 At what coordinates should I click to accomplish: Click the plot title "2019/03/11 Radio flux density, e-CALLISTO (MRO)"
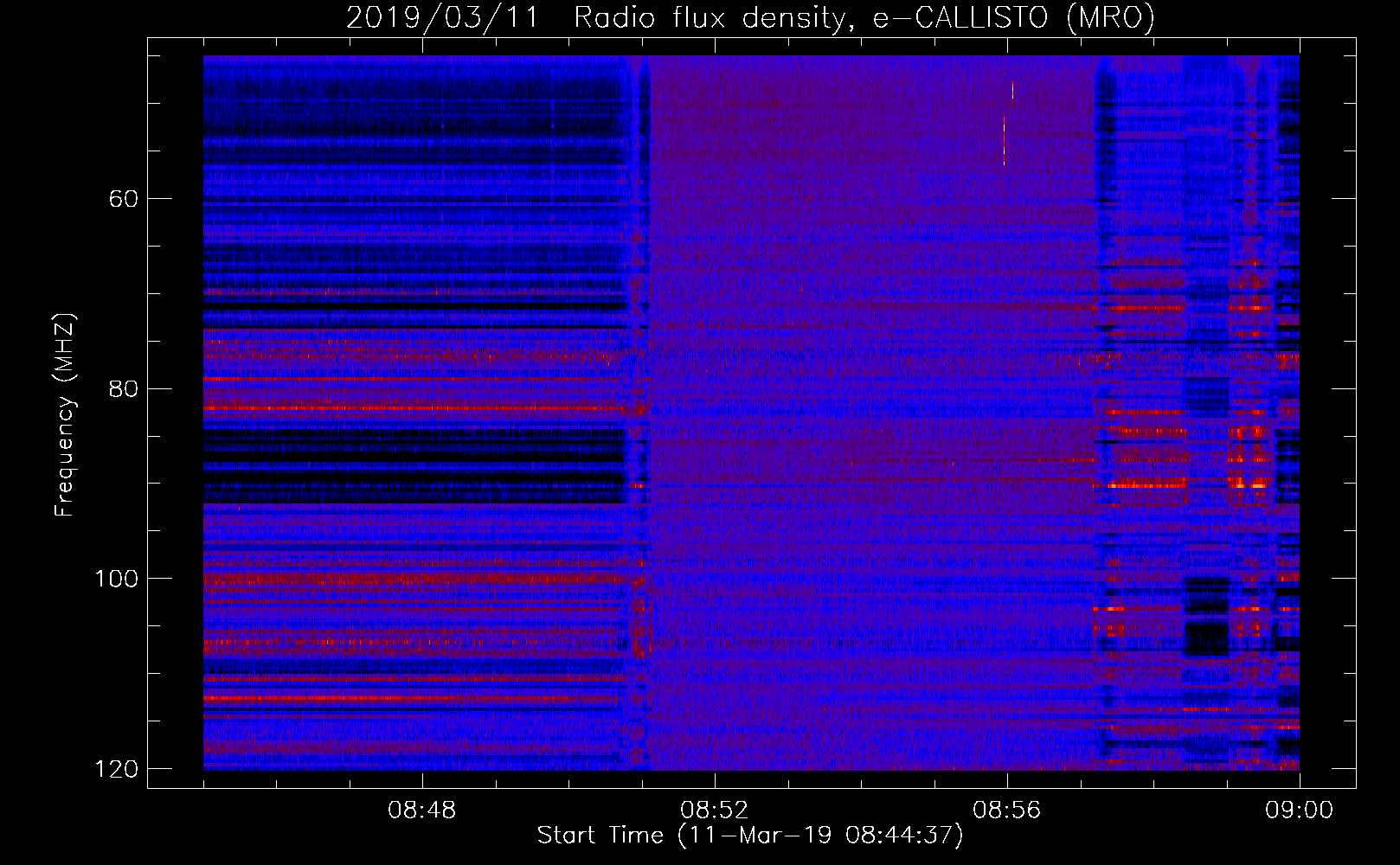[750, 17]
